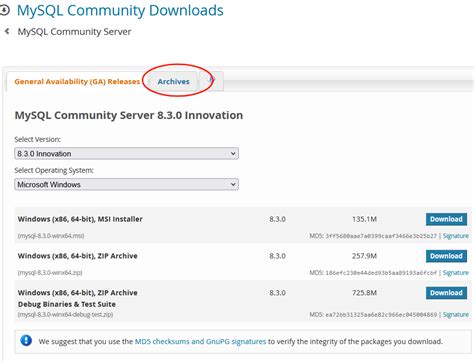Open Signature link for the 257.9M ZIP Archive
This screenshot has width=474, height=362.
pos(455,273)
